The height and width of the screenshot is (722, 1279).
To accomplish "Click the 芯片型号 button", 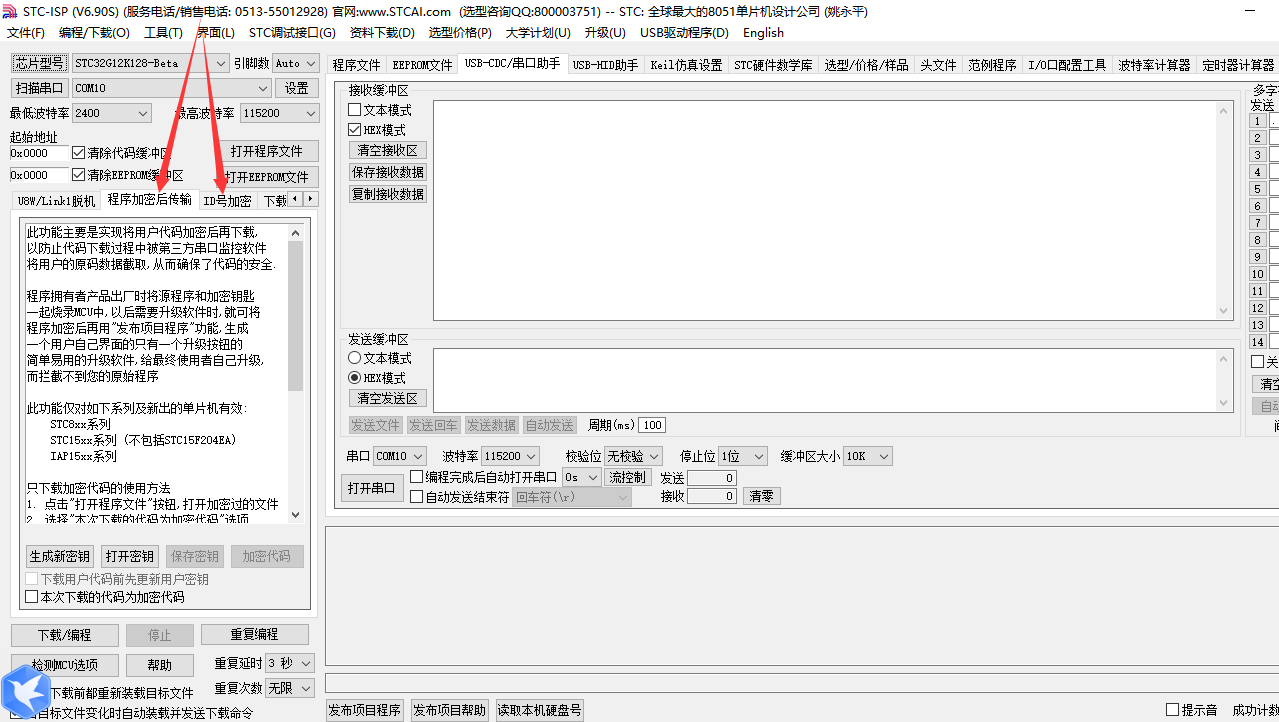I will click(x=39, y=63).
